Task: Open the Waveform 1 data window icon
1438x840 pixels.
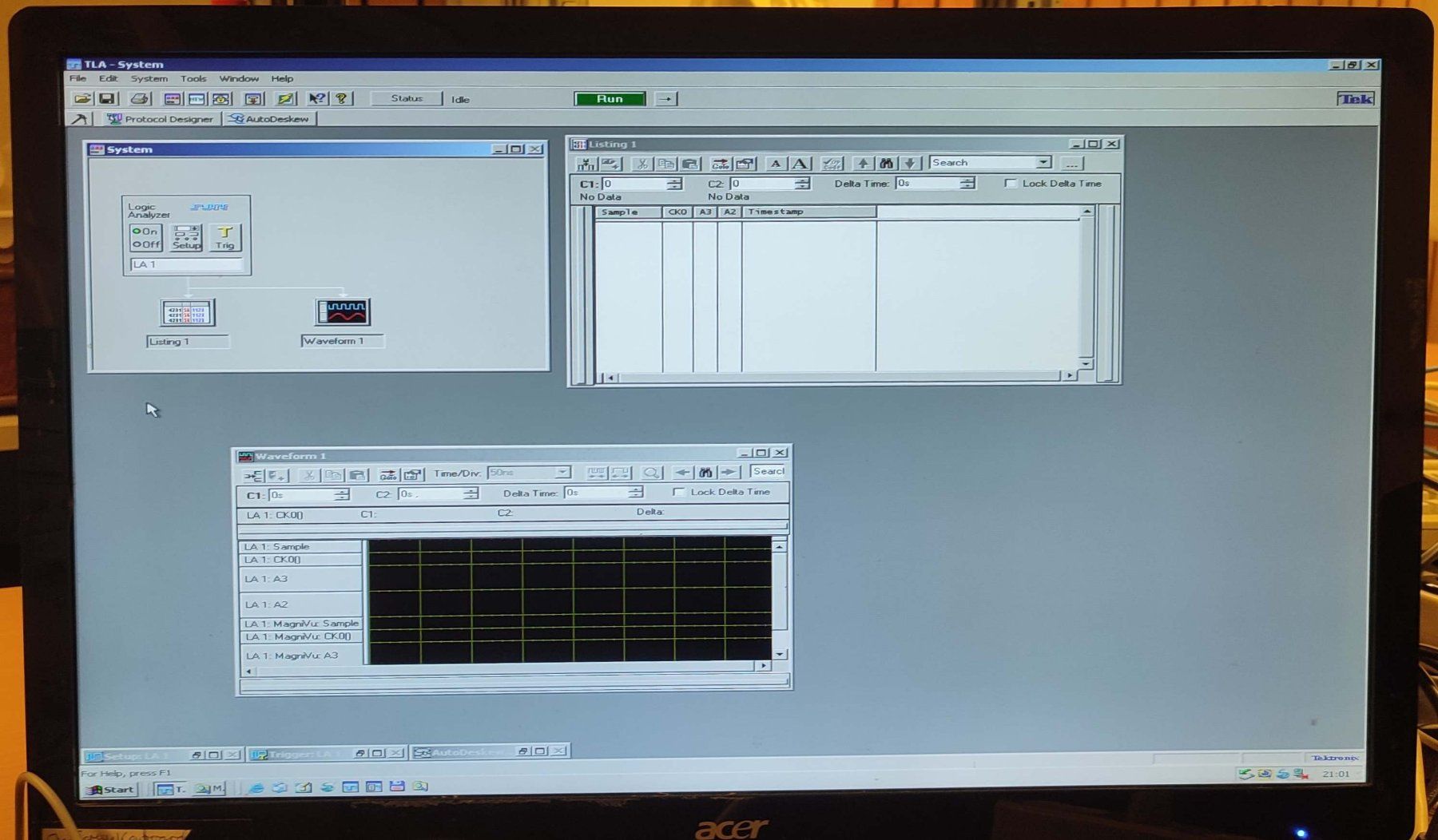Action: tap(343, 311)
